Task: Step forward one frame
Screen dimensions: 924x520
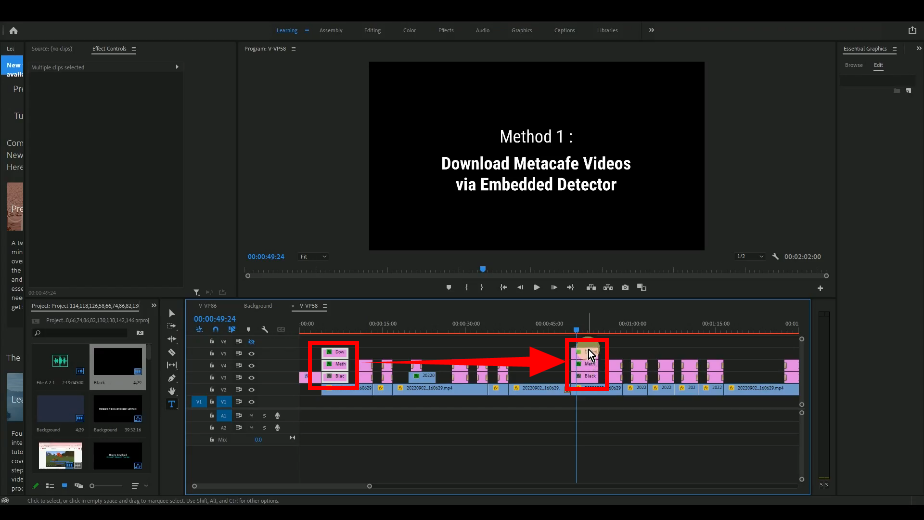Action: coord(553,288)
